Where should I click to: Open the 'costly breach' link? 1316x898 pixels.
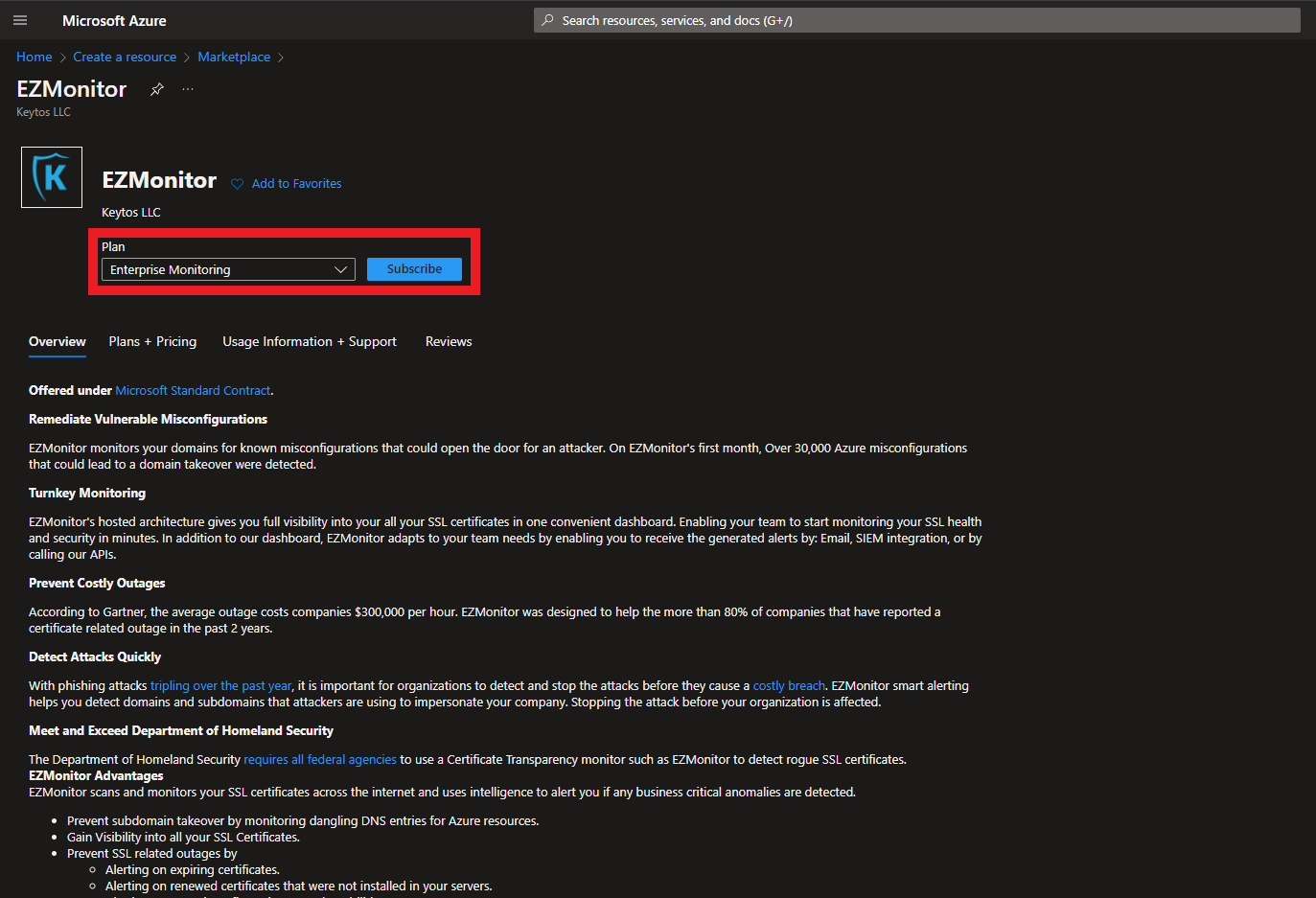pyautogui.click(x=789, y=686)
